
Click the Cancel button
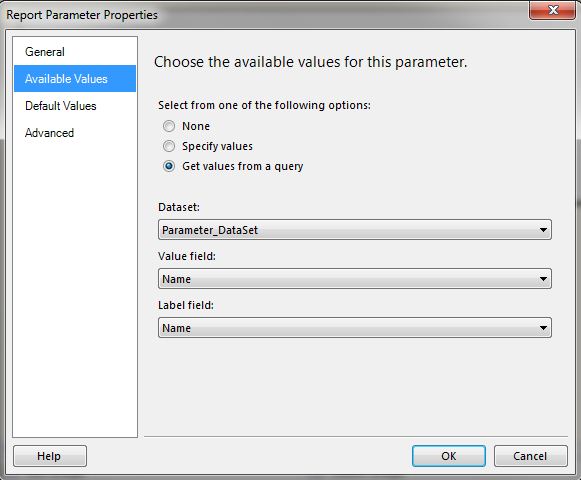(530, 456)
